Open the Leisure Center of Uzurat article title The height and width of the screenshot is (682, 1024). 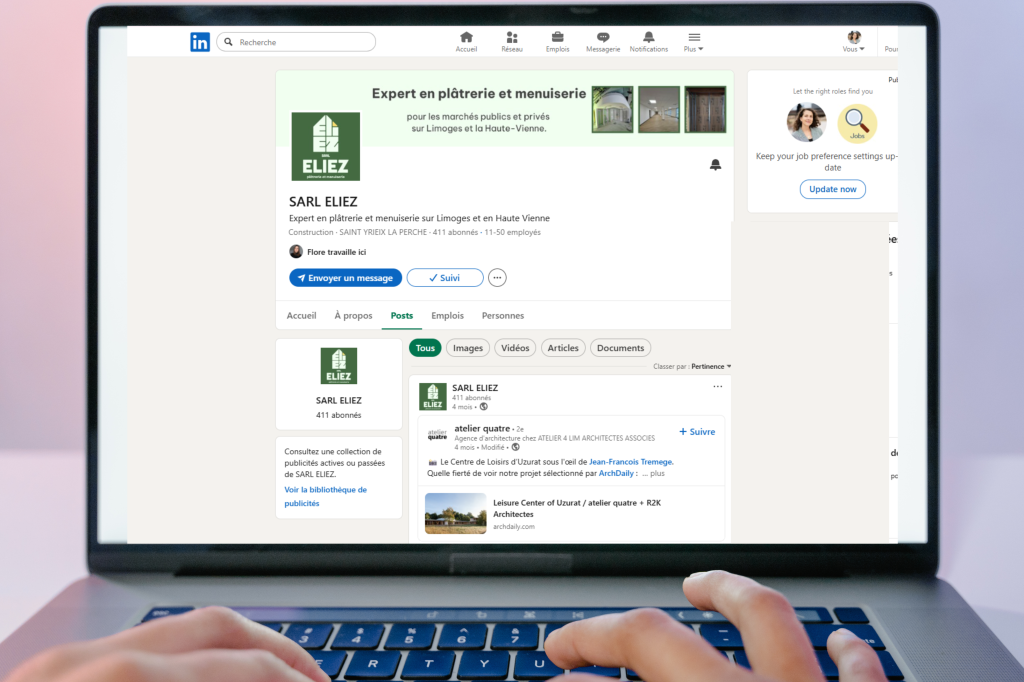click(577, 508)
